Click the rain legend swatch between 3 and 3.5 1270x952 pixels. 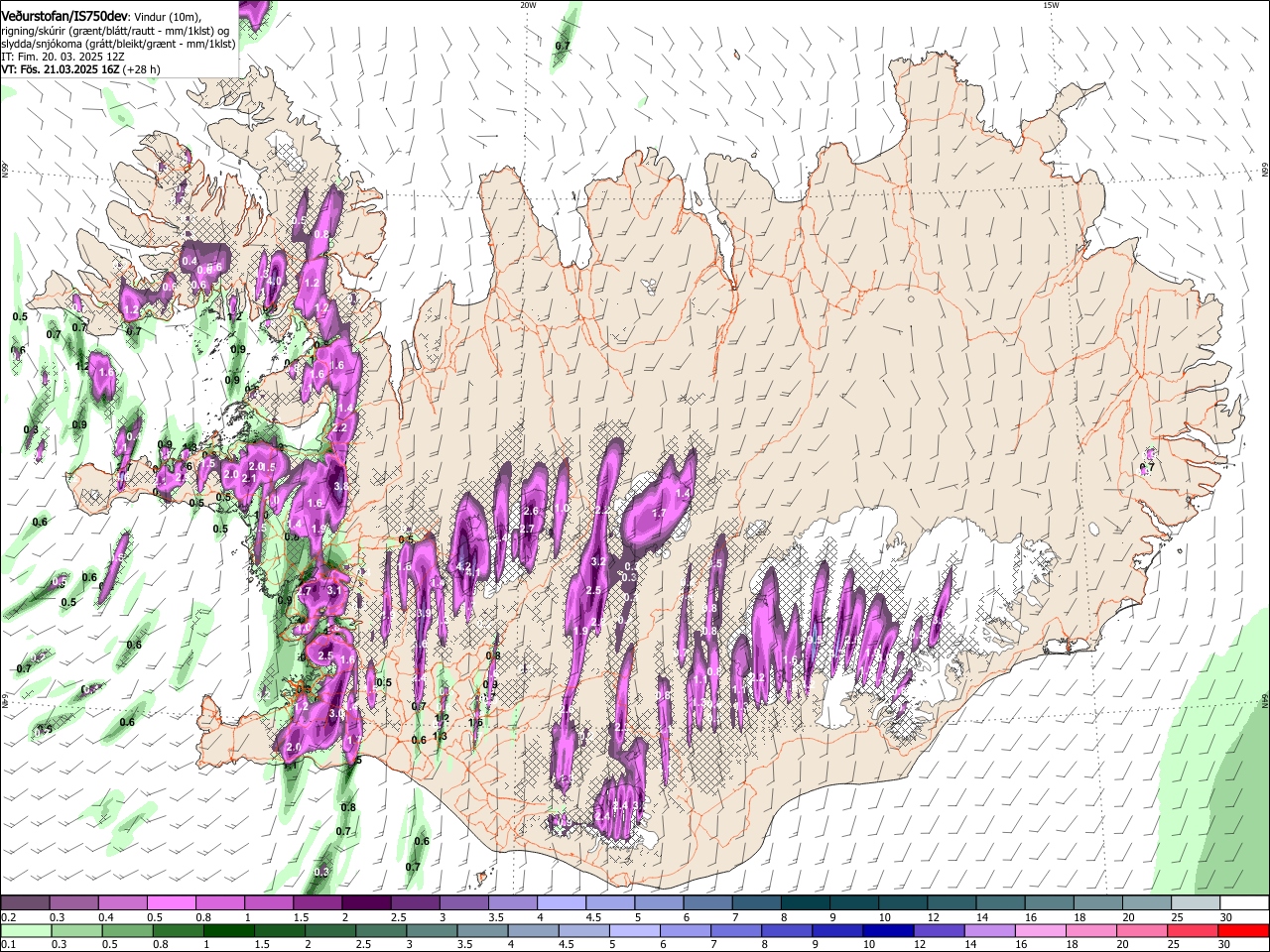(x=432, y=930)
